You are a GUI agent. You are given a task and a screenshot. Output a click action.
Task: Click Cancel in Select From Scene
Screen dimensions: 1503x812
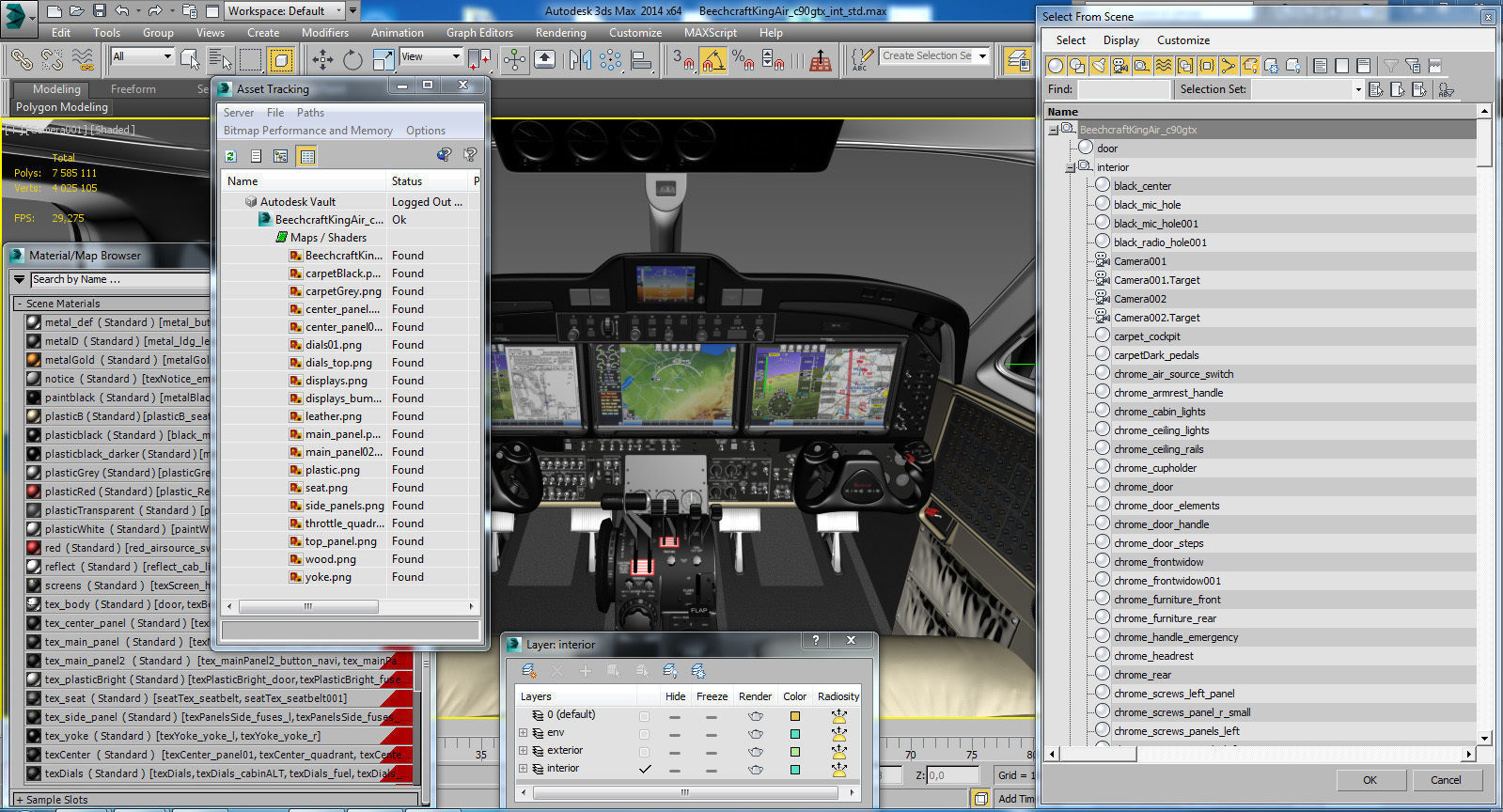pyautogui.click(x=1446, y=780)
